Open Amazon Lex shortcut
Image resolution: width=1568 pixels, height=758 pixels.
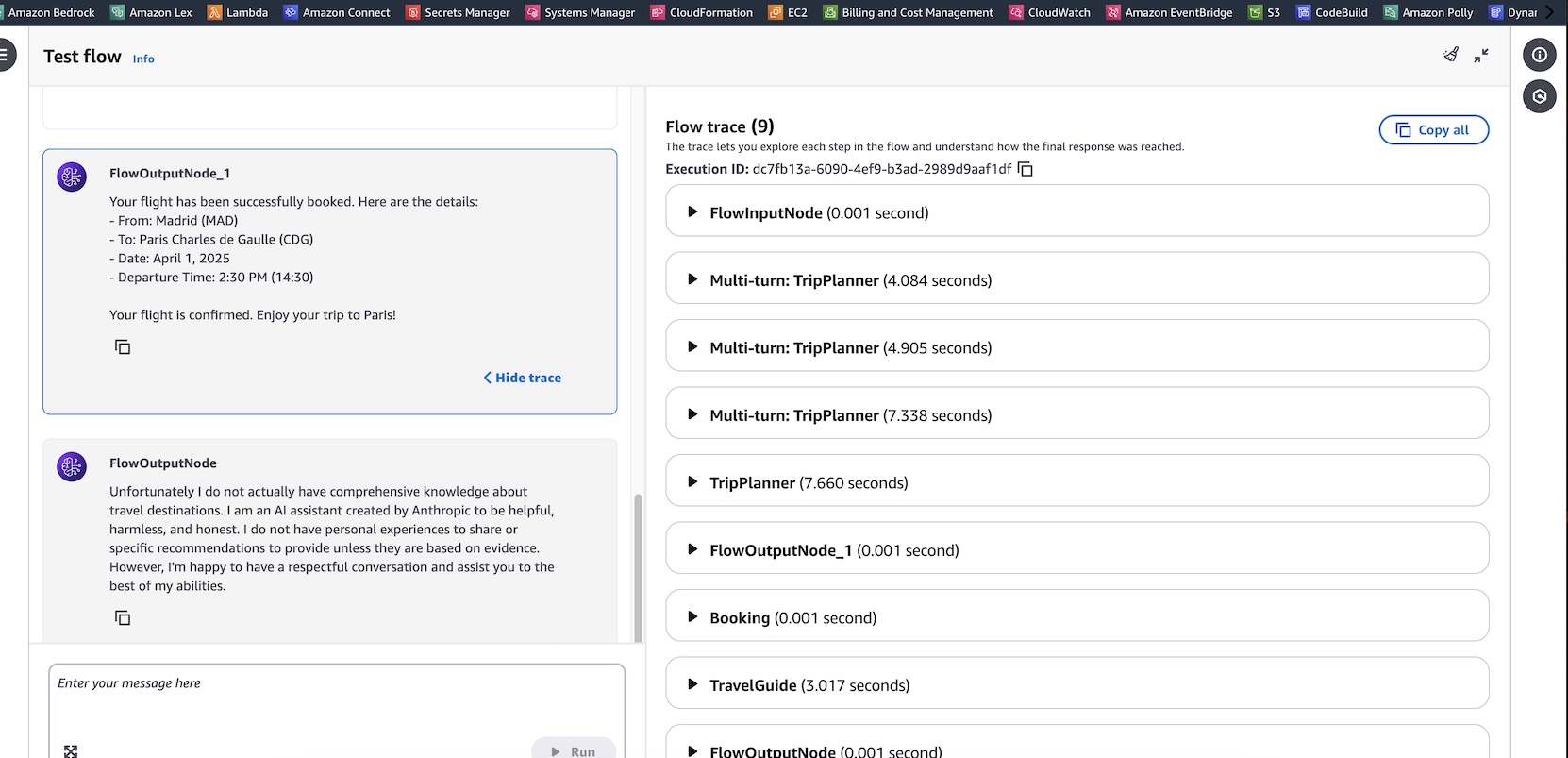click(x=151, y=12)
